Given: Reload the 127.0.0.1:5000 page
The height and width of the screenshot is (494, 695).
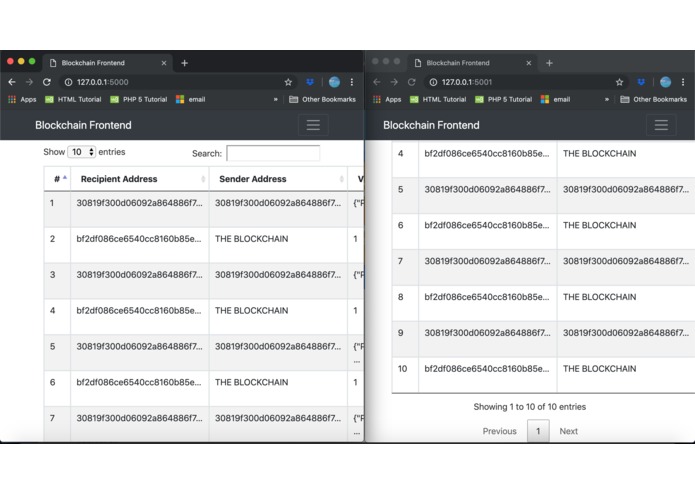Looking at the screenshot, I should point(47,82).
